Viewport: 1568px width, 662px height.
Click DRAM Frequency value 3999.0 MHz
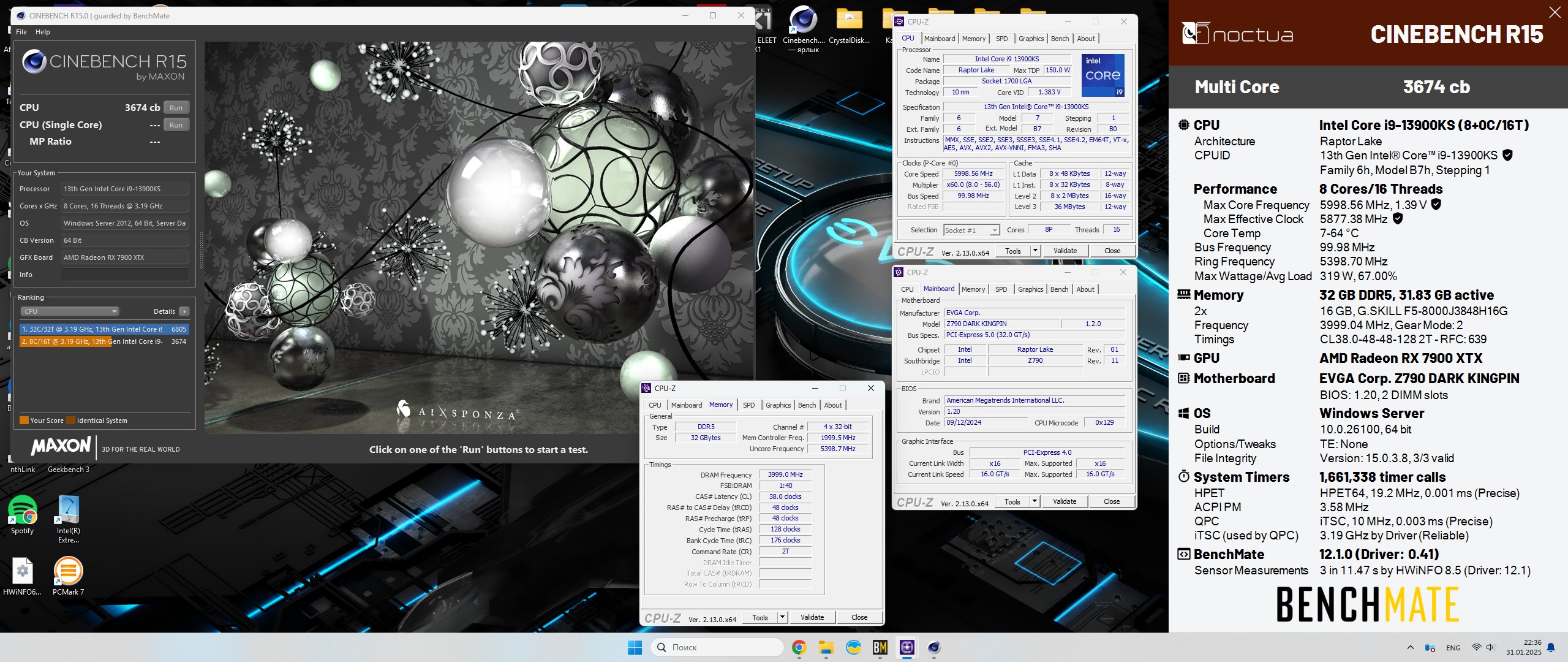coord(785,474)
